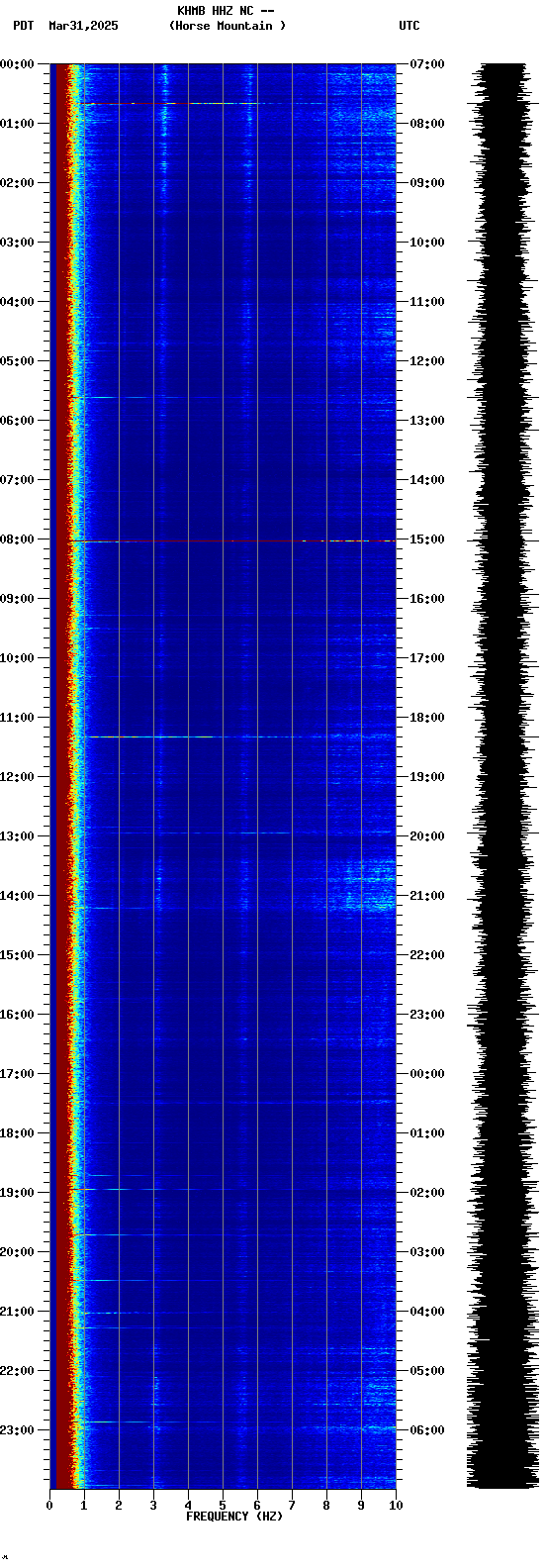This screenshot has width=546, height=1568.
Task: Click the 18:00 label on UTC axis
Action: click(x=427, y=718)
